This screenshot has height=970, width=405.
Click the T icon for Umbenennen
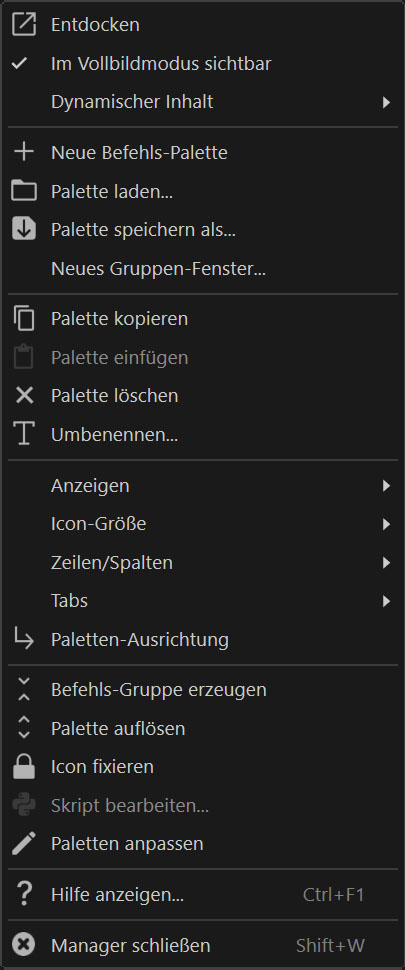24,434
